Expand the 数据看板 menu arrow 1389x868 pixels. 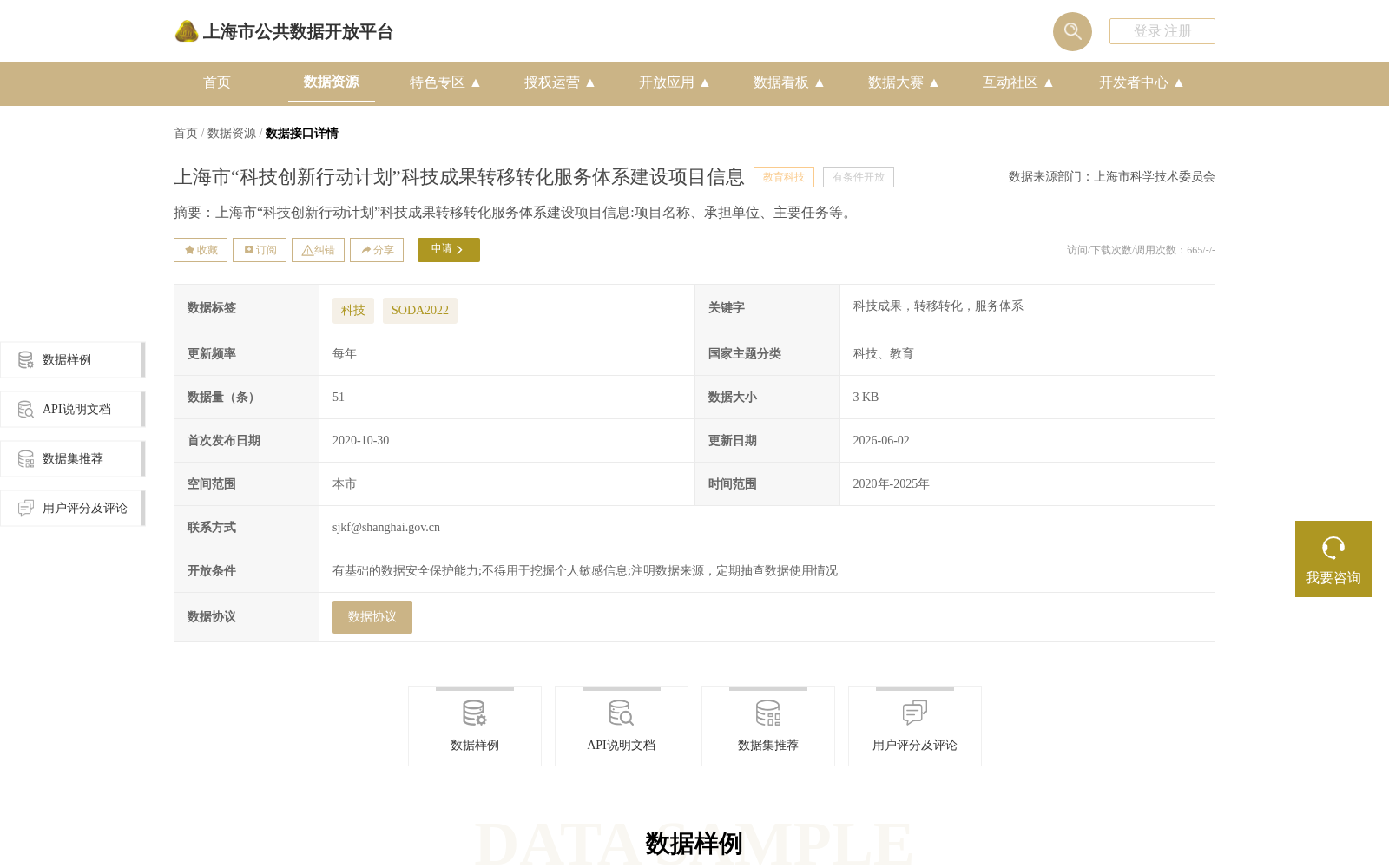820,82
